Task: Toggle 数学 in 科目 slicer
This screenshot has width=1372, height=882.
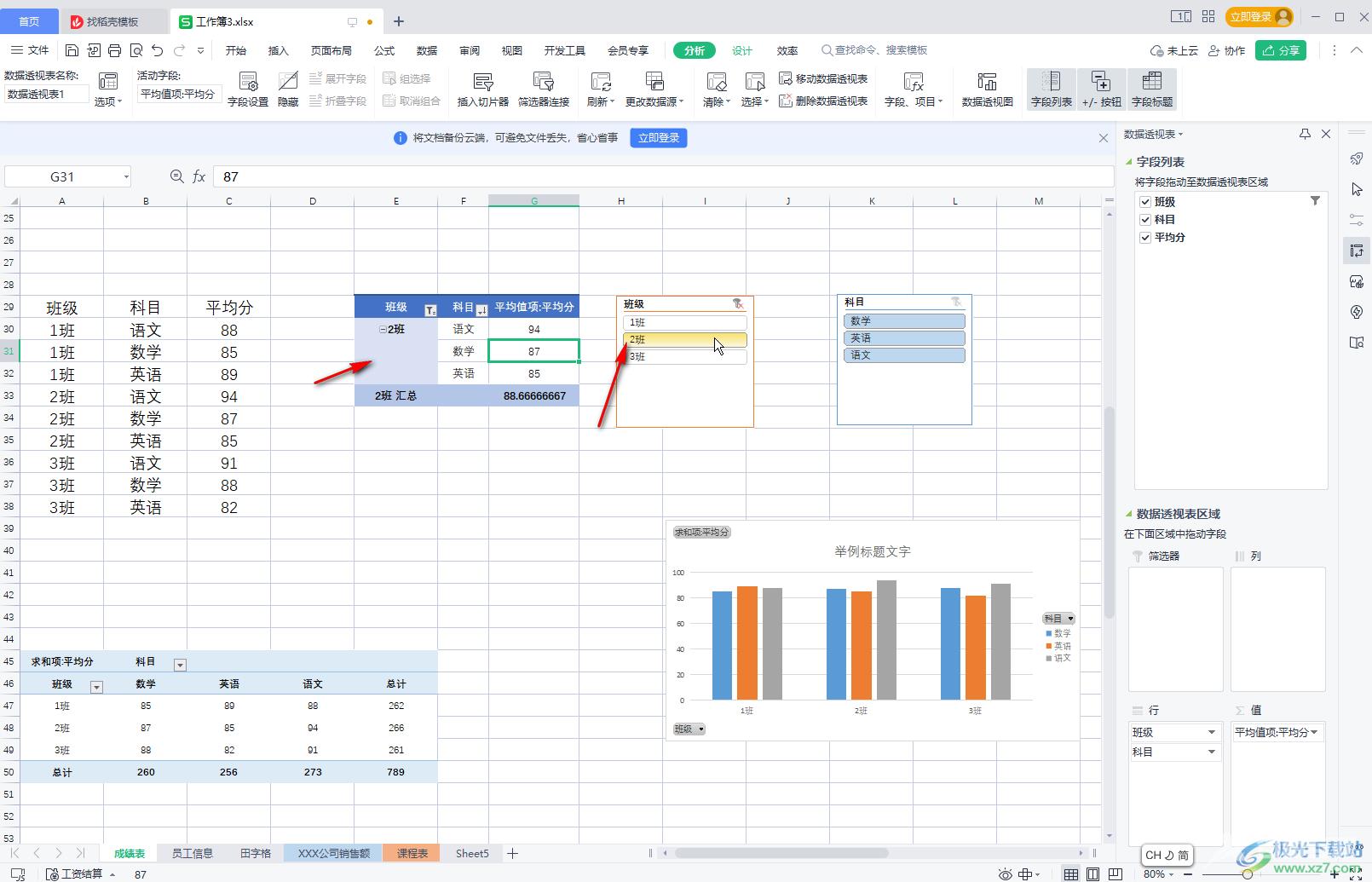Action: tap(904, 321)
